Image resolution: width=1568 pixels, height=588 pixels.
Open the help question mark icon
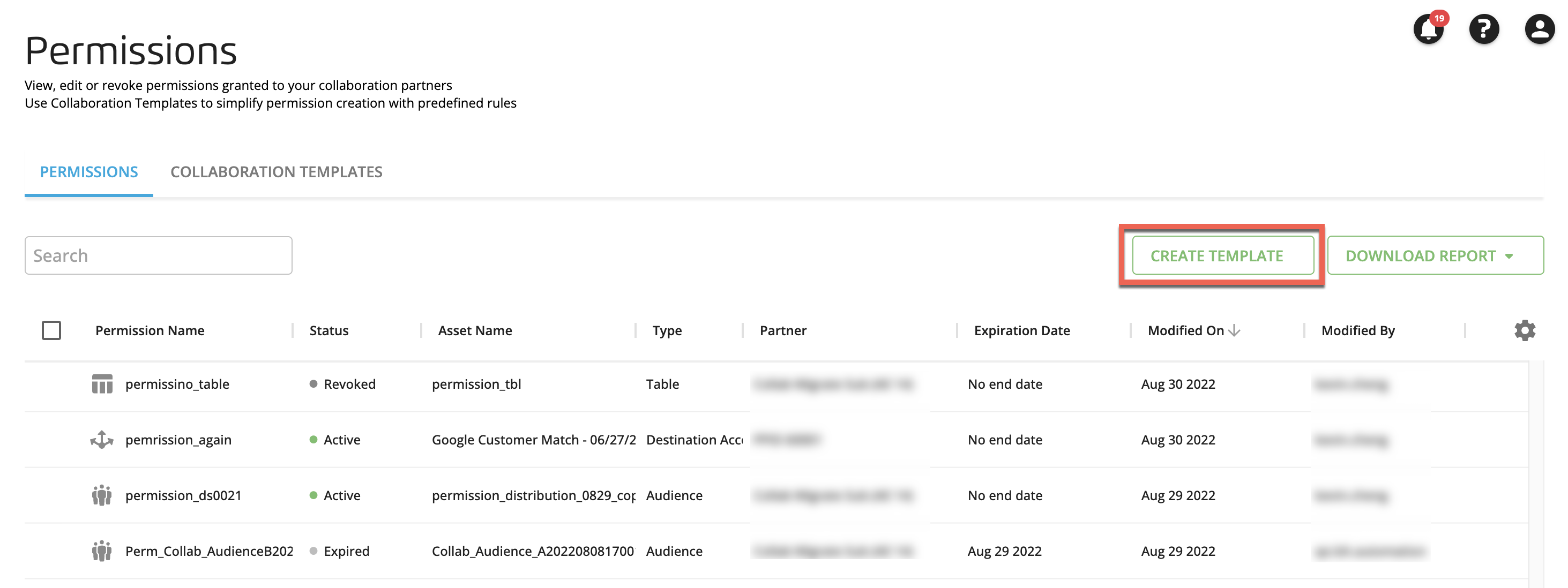tap(1484, 29)
